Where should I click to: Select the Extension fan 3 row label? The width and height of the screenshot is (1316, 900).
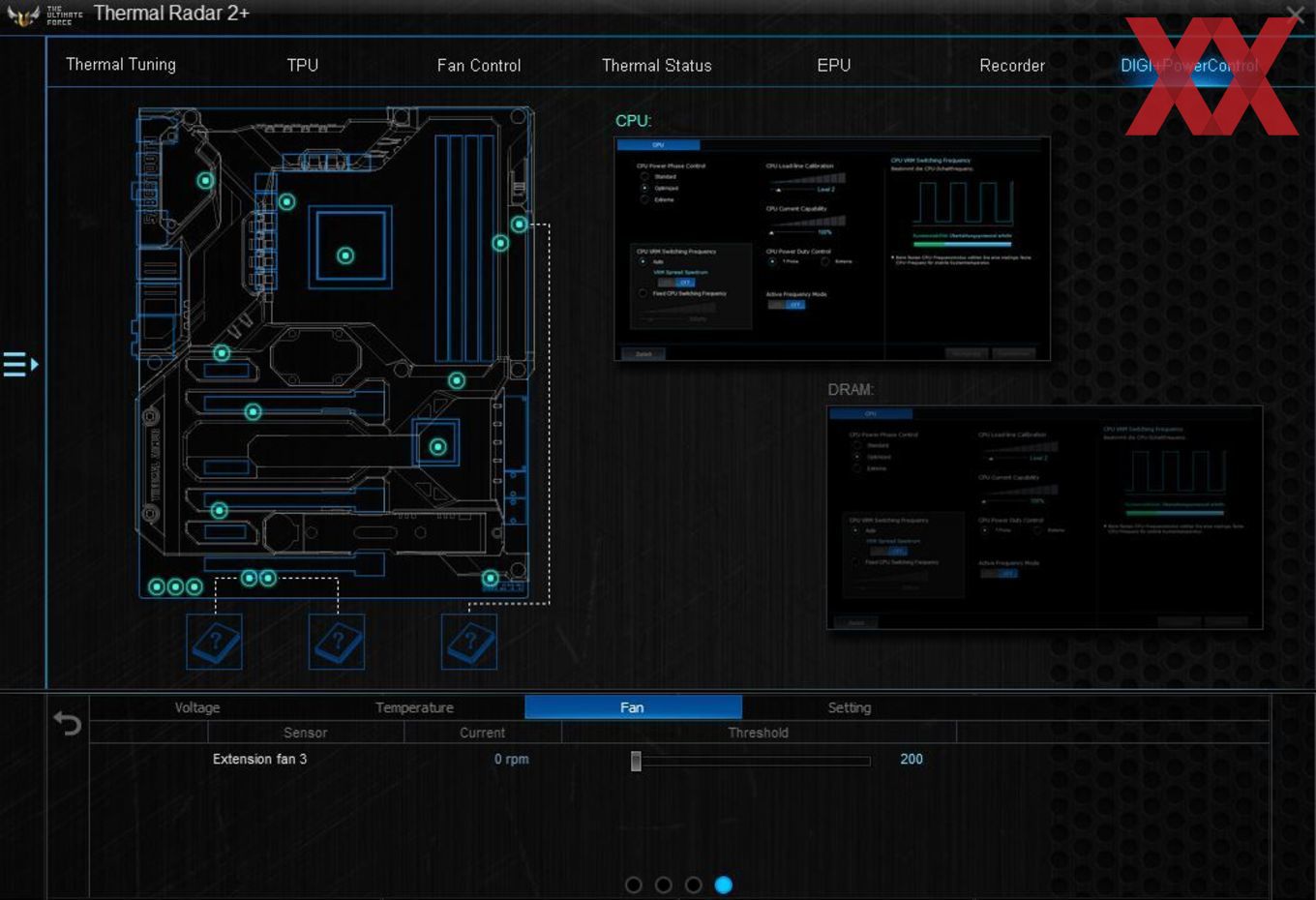[x=259, y=759]
